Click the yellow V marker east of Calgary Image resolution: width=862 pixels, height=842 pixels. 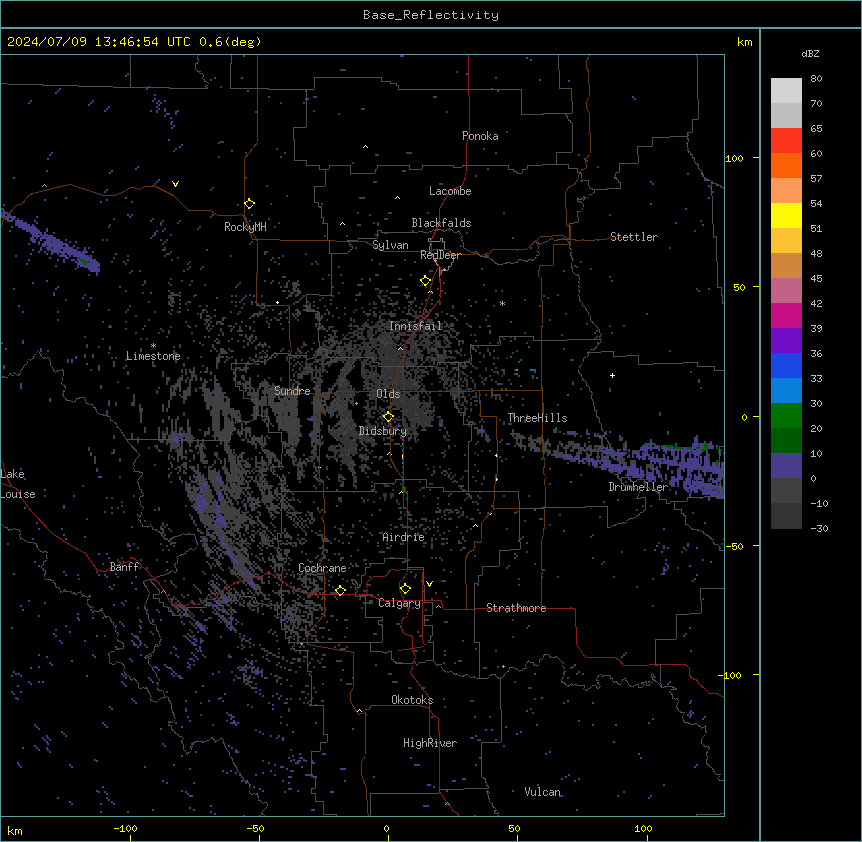click(x=429, y=584)
